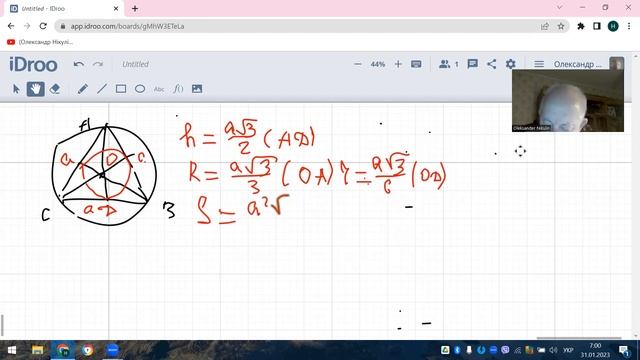Screen dimensions: 640x360
Task: Reload the page in Chrome
Action: [43, 26]
